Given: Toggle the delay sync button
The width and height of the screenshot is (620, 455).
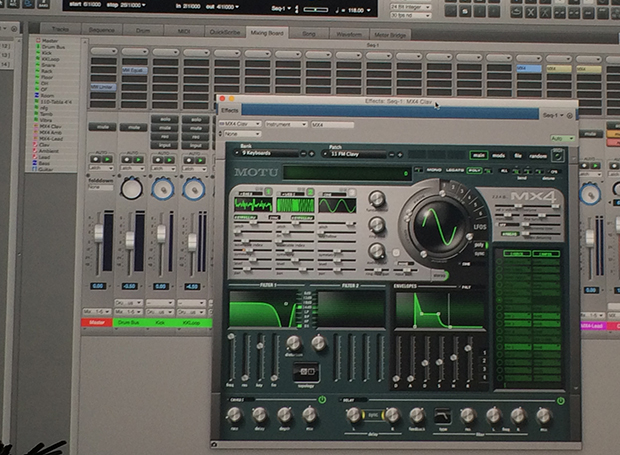Looking at the screenshot, I should click(373, 415).
